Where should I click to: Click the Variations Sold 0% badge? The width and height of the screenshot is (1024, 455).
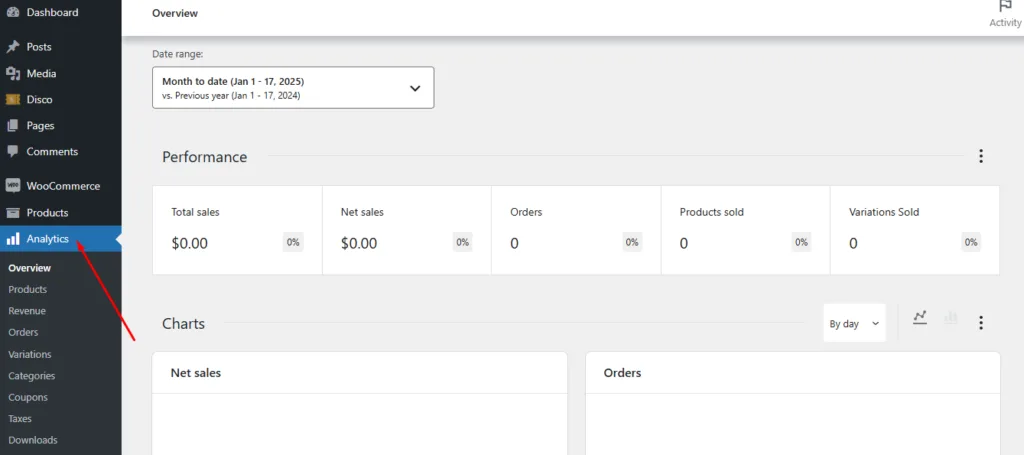[971, 242]
